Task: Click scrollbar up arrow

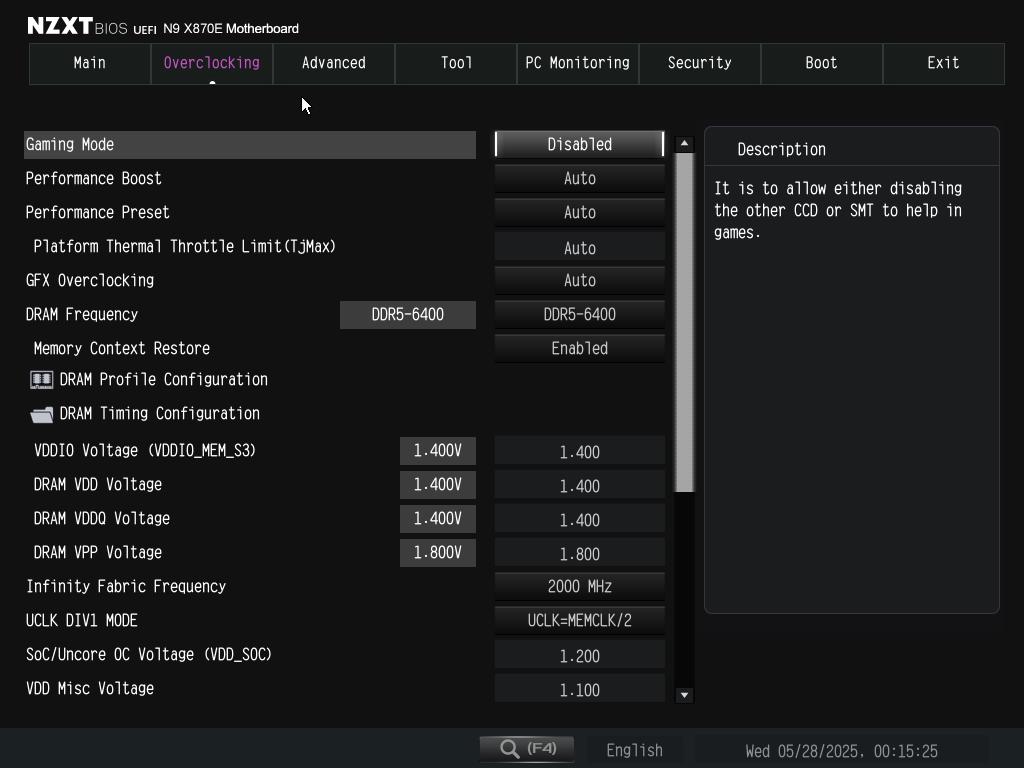Action: (x=684, y=144)
